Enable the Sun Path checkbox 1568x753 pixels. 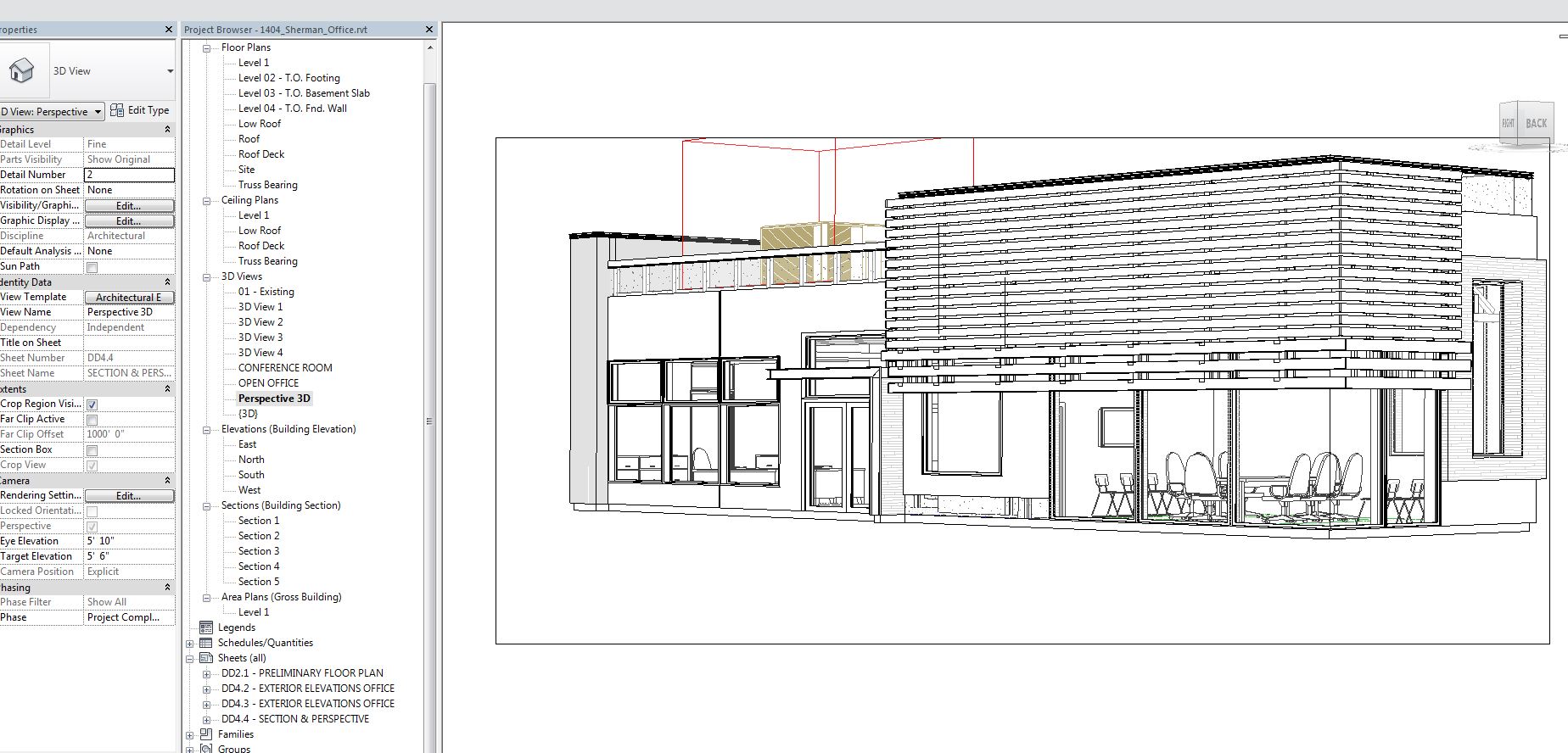[92, 267]
